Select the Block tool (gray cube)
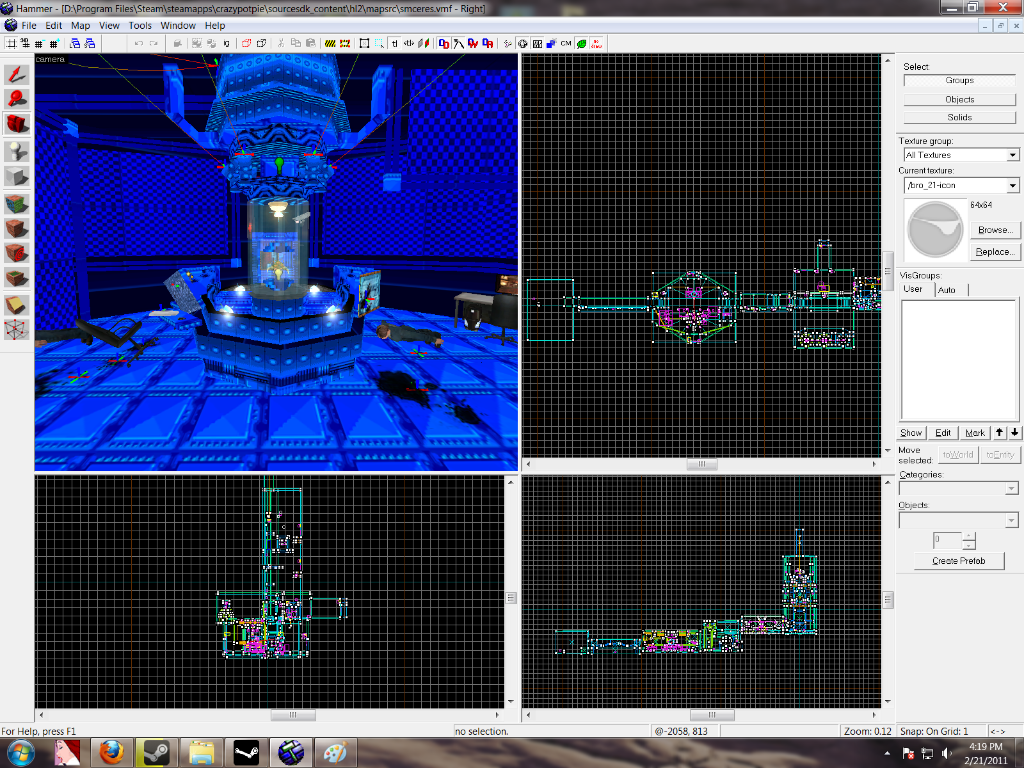 click(x=16, y=176)
